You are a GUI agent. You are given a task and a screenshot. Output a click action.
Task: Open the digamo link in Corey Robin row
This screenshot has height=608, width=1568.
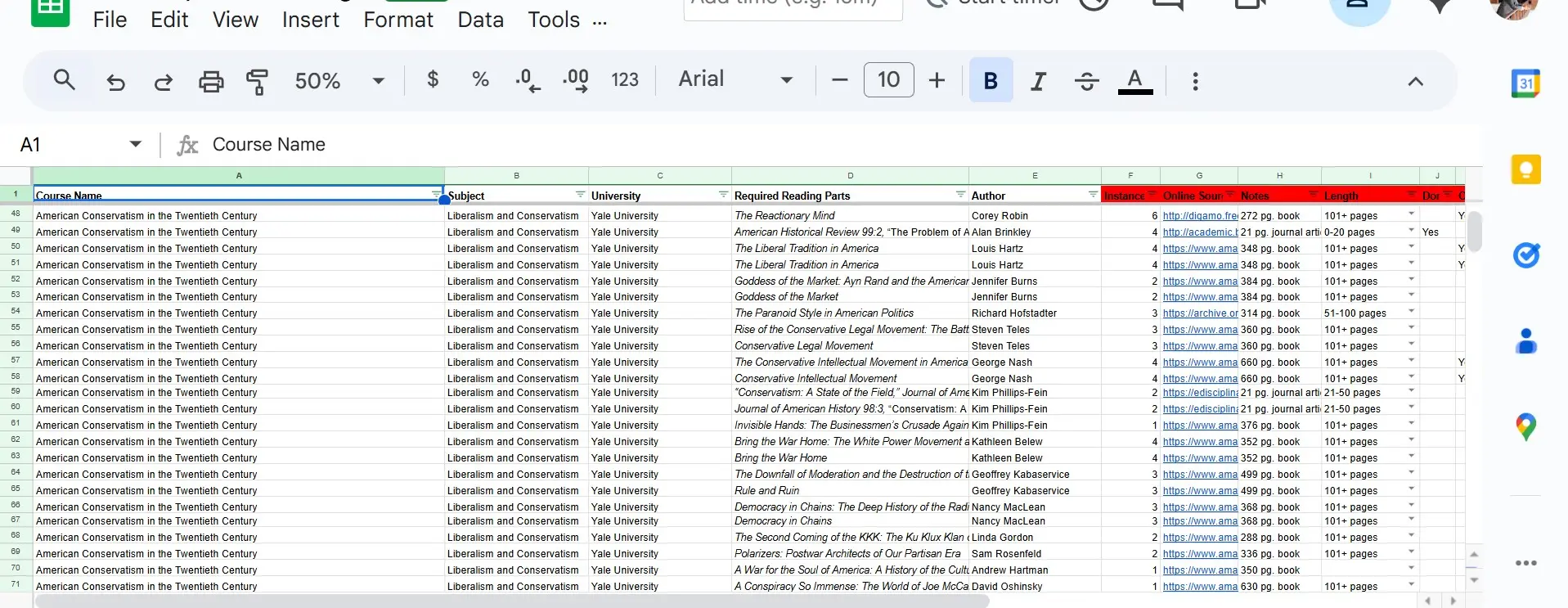coord(1200,216)
